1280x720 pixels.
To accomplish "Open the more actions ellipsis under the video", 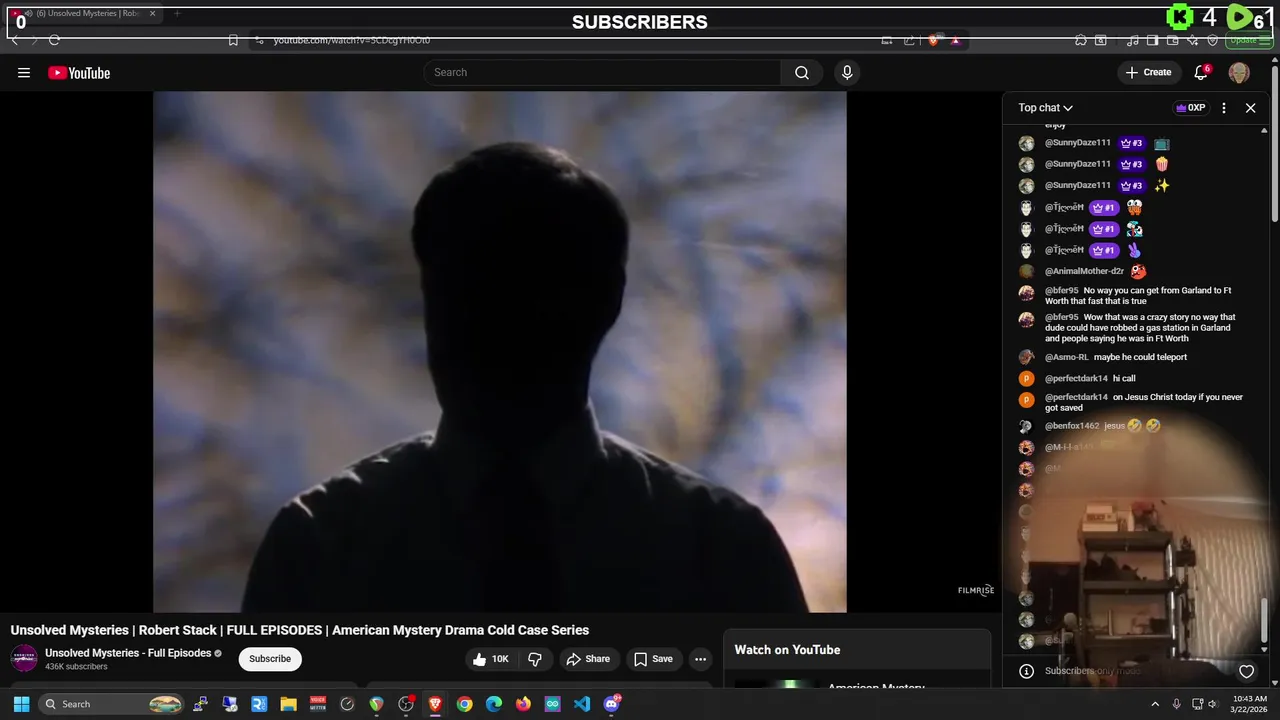I will click(x=700, y=659).
